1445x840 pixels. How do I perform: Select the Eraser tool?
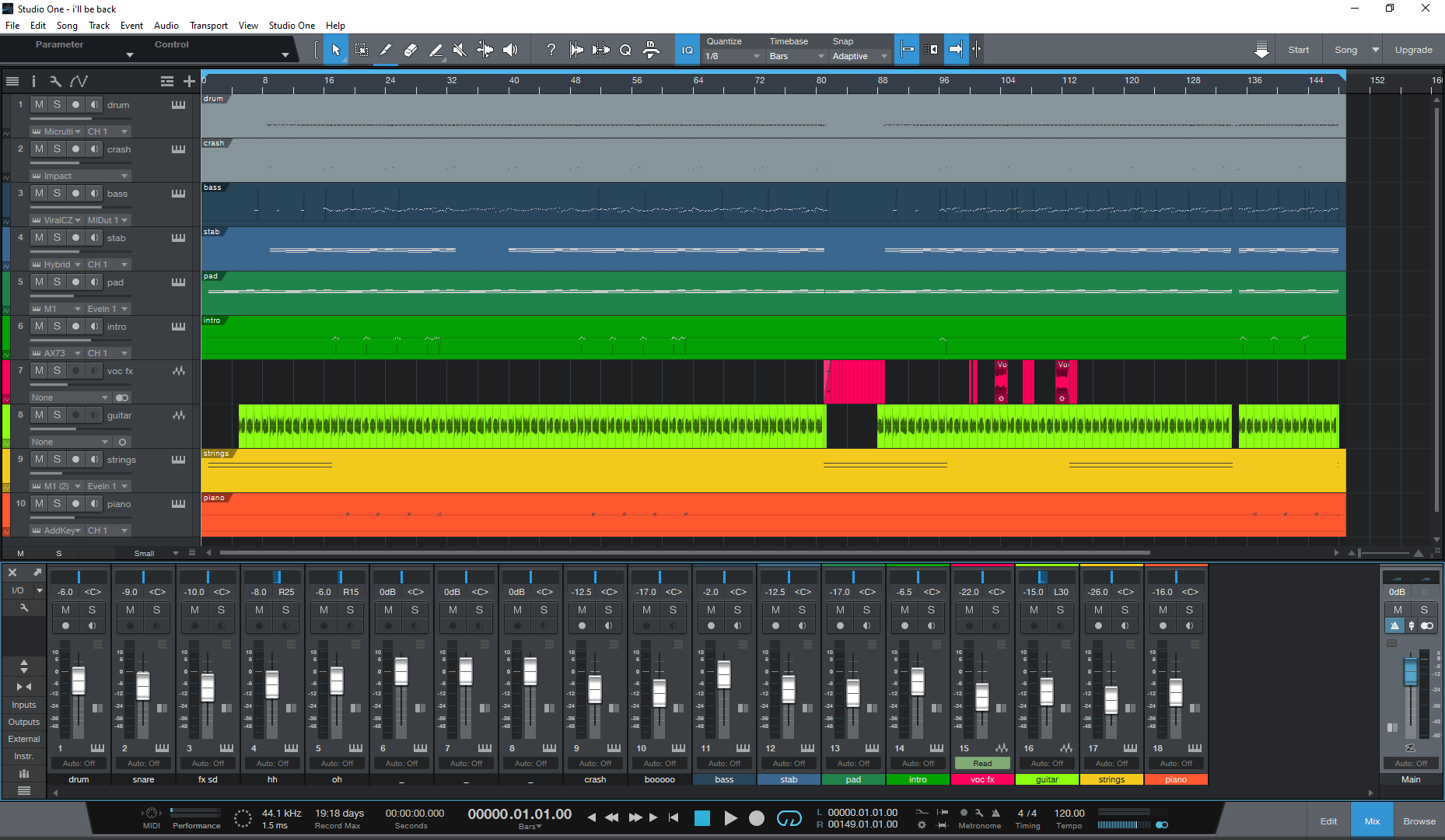point(411,50)
